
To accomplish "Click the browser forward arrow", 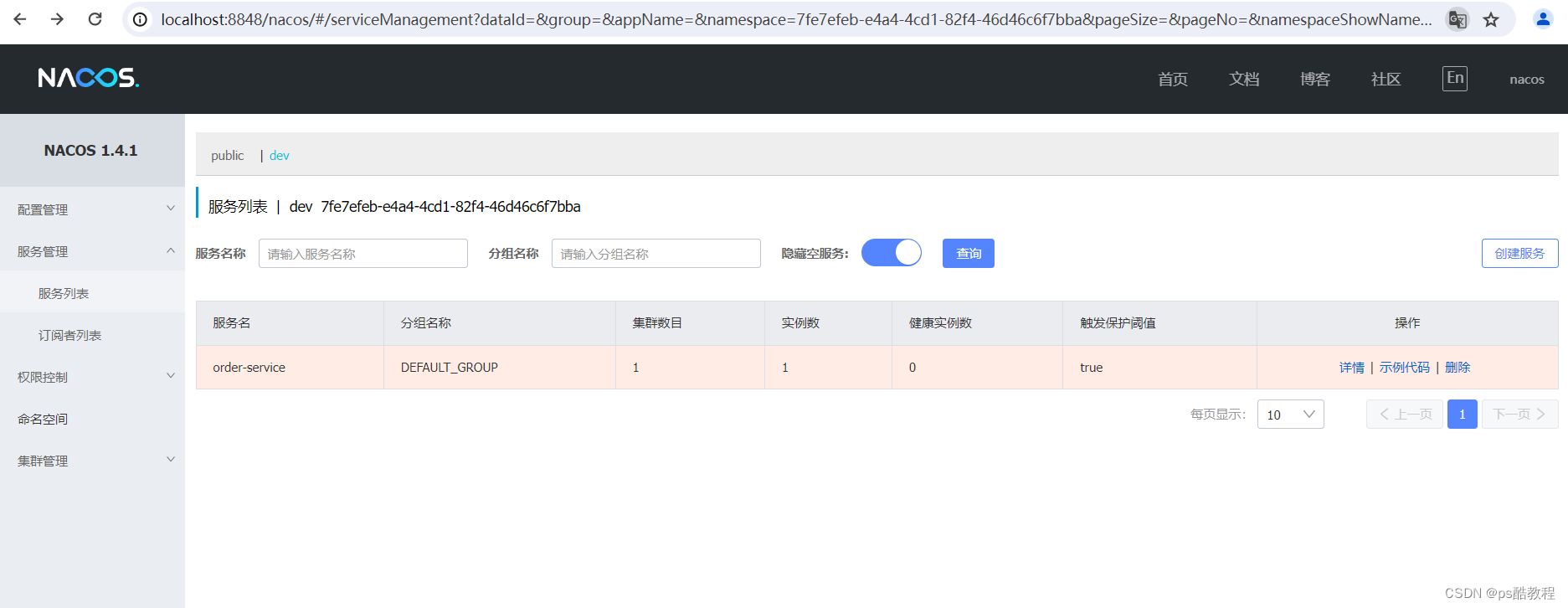I will click(x=57, y=19).
